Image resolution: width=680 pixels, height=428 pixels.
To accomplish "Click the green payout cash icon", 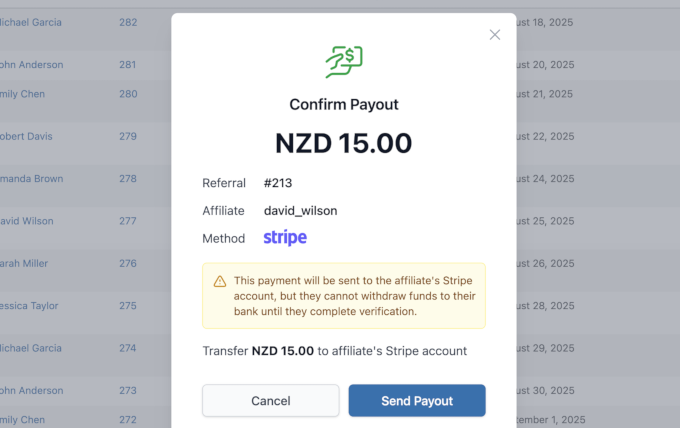I will [343, 62].
